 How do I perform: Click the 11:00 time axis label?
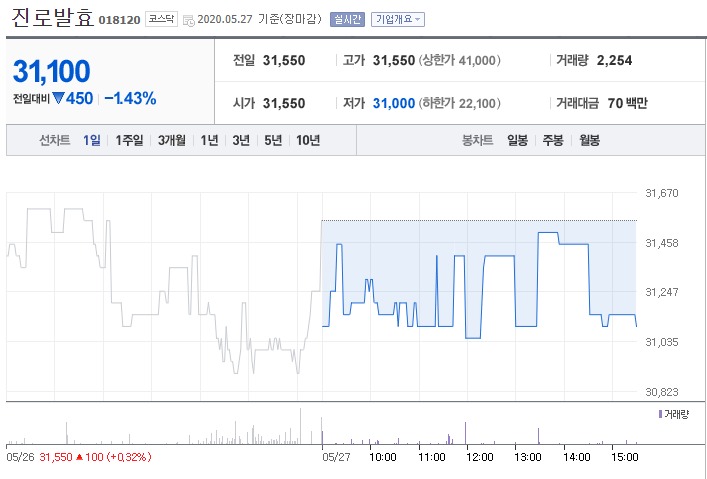[x=432, y=457]
